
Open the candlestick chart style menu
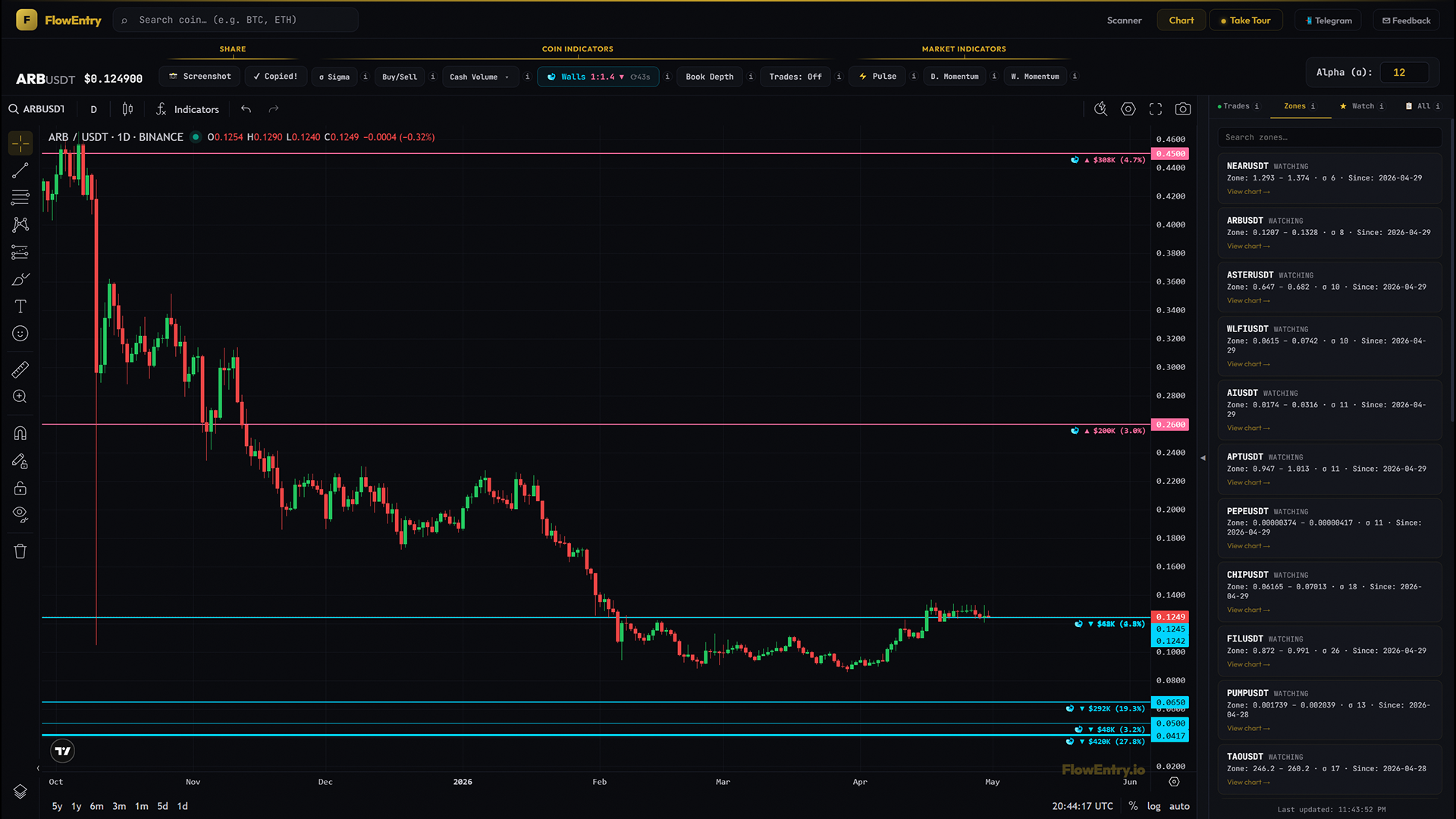[x=127, y=109]
